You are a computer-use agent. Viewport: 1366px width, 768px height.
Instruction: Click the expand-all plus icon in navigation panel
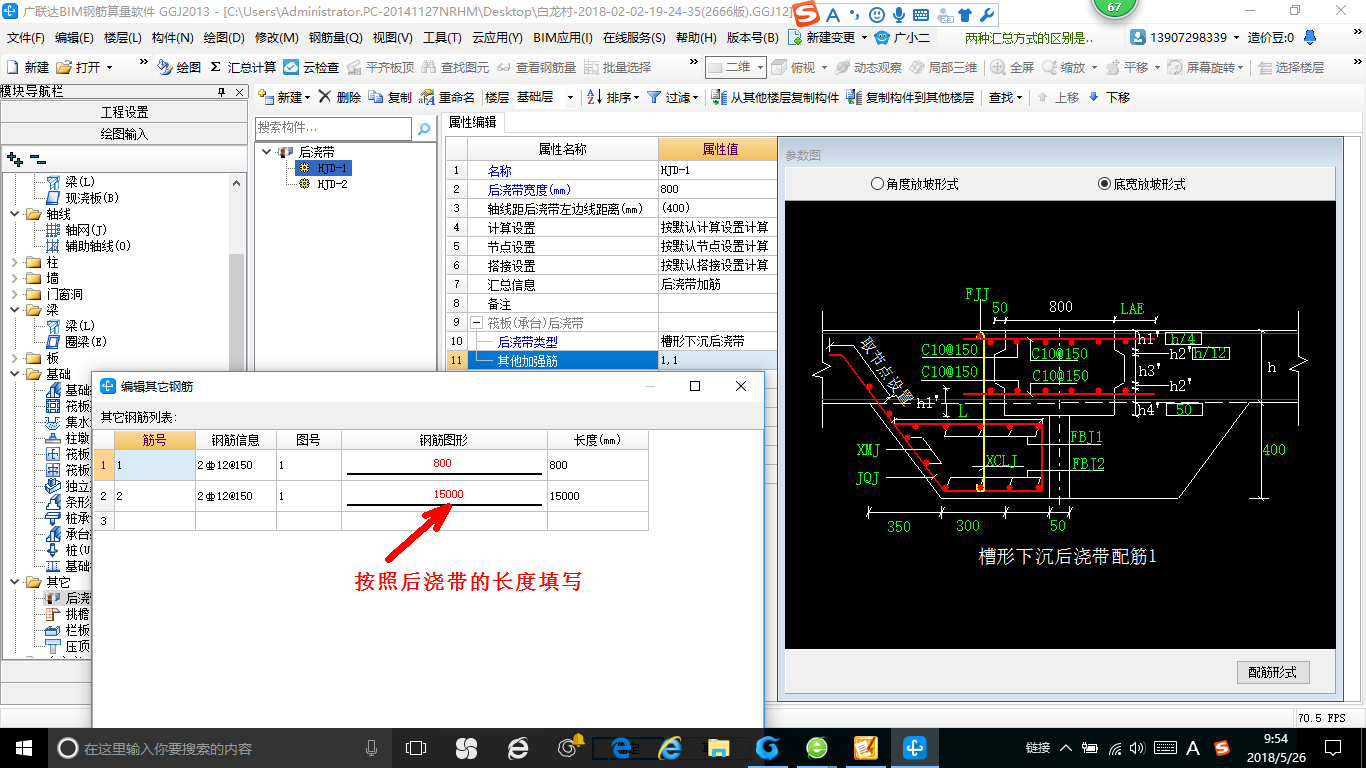pyautogui.click(x=15, y=158)
